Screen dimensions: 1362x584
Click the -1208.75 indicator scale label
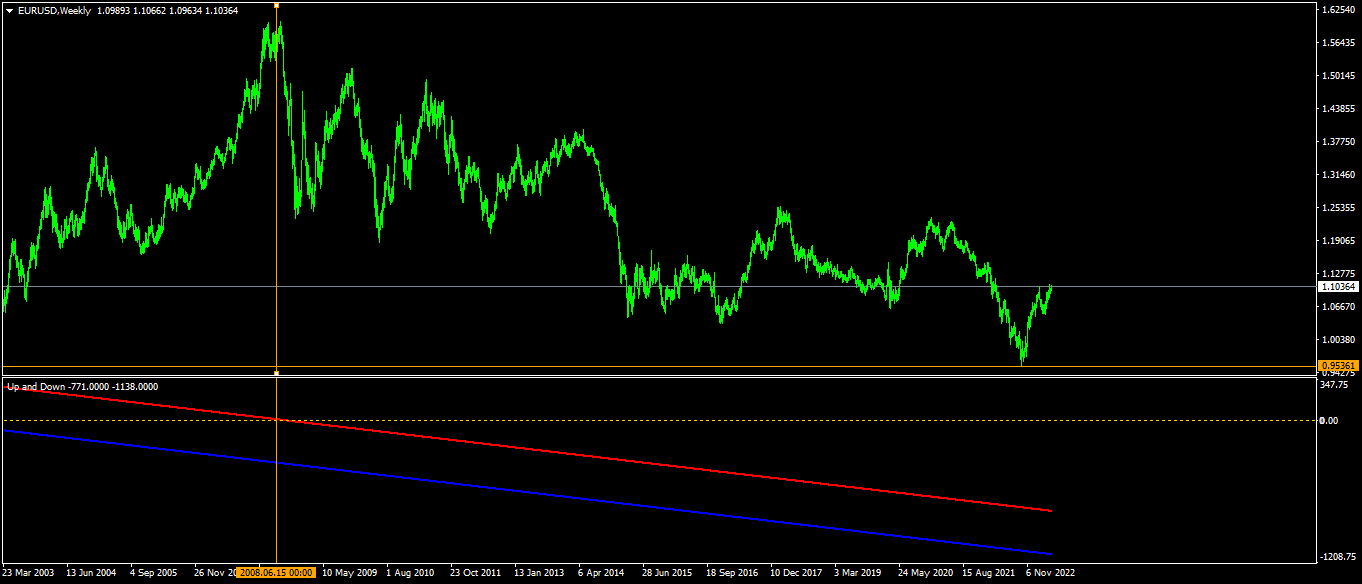coord(1337,556)
